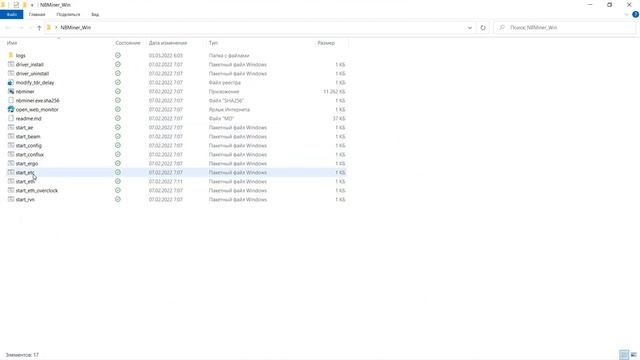640x360 pixels.
Task: Select the start_beam file name
Action: click(28, 136)
